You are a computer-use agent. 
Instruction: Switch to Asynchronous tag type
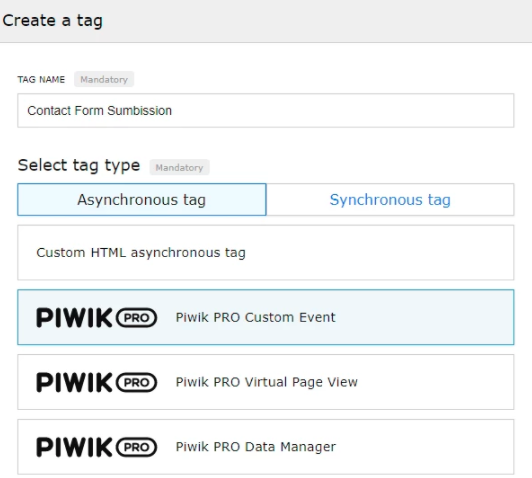[142, 199]
